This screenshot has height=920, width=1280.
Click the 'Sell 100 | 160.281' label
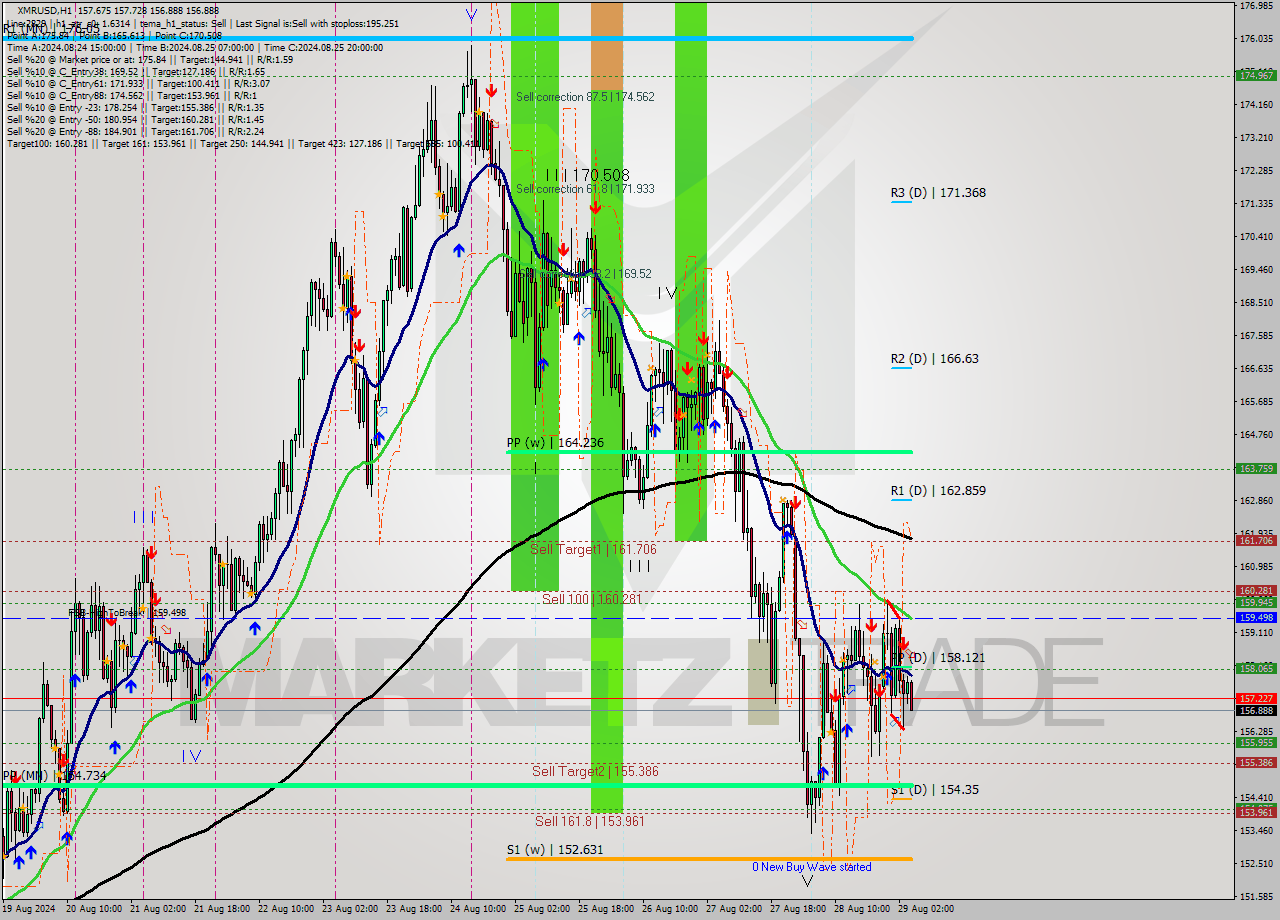click(x=592, y=600)
